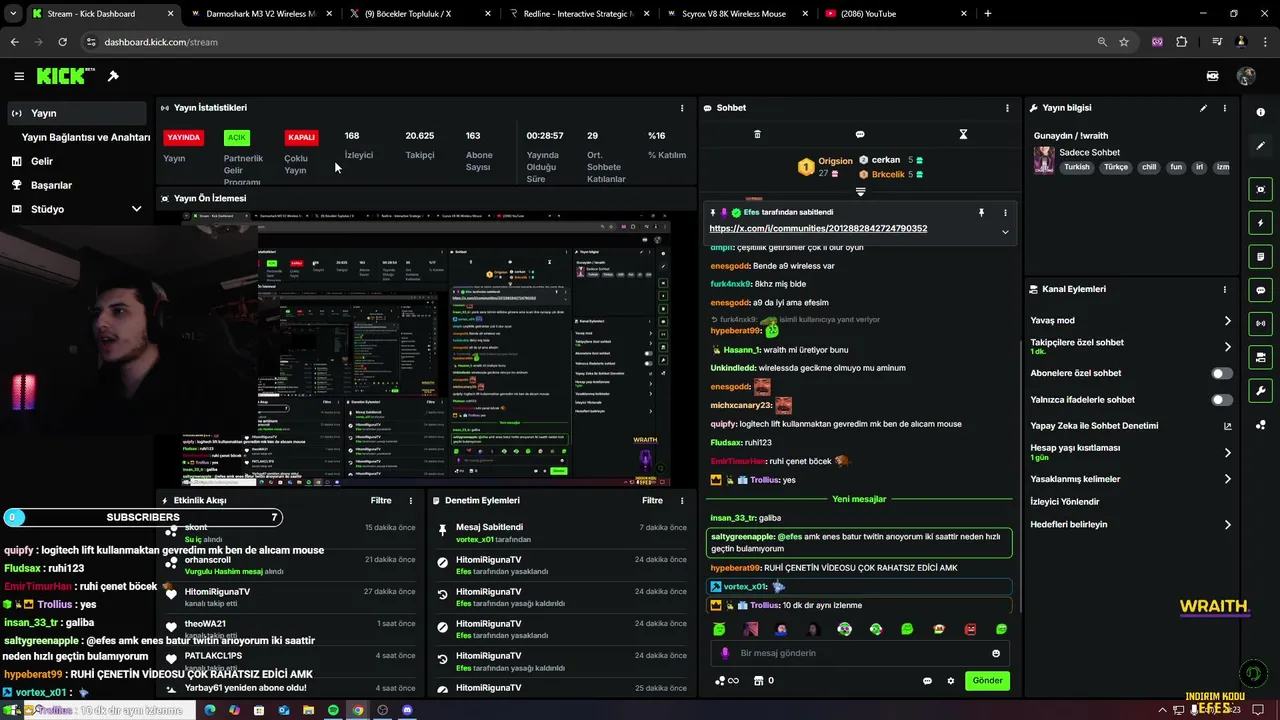Click the Yeni mesajlar divider button

(x=859, y=499)
